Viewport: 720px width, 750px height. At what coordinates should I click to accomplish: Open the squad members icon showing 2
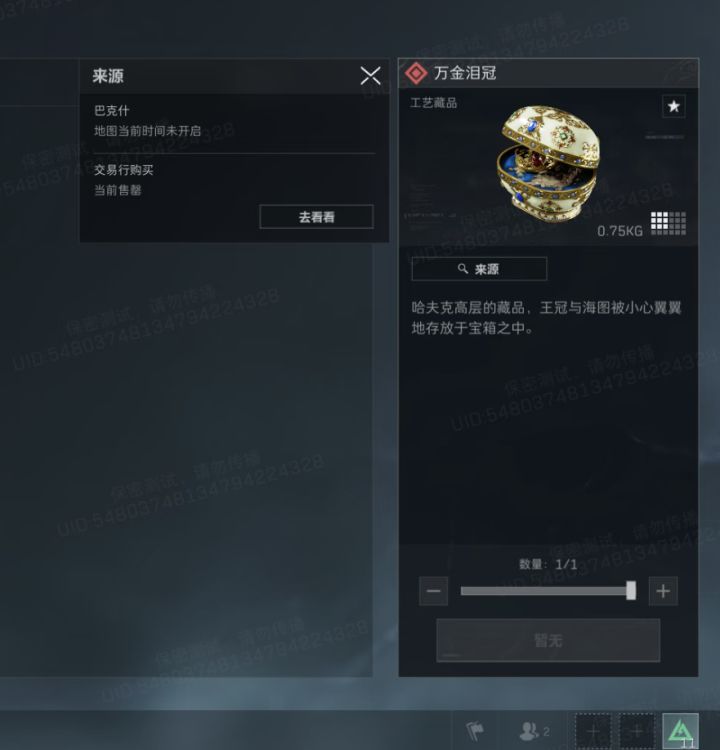coord(534,731)
